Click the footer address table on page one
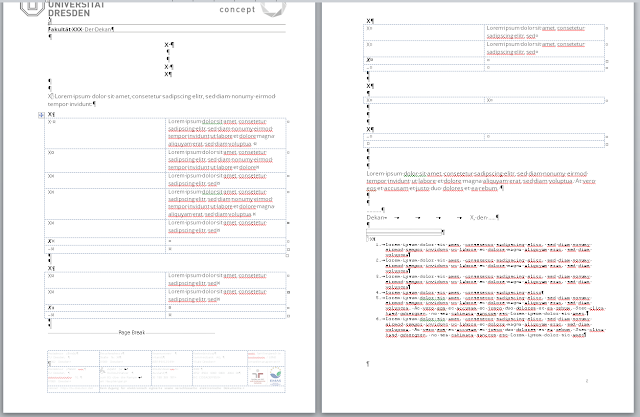640x417 pixels. pyautogui.click(x=167, y=371)
